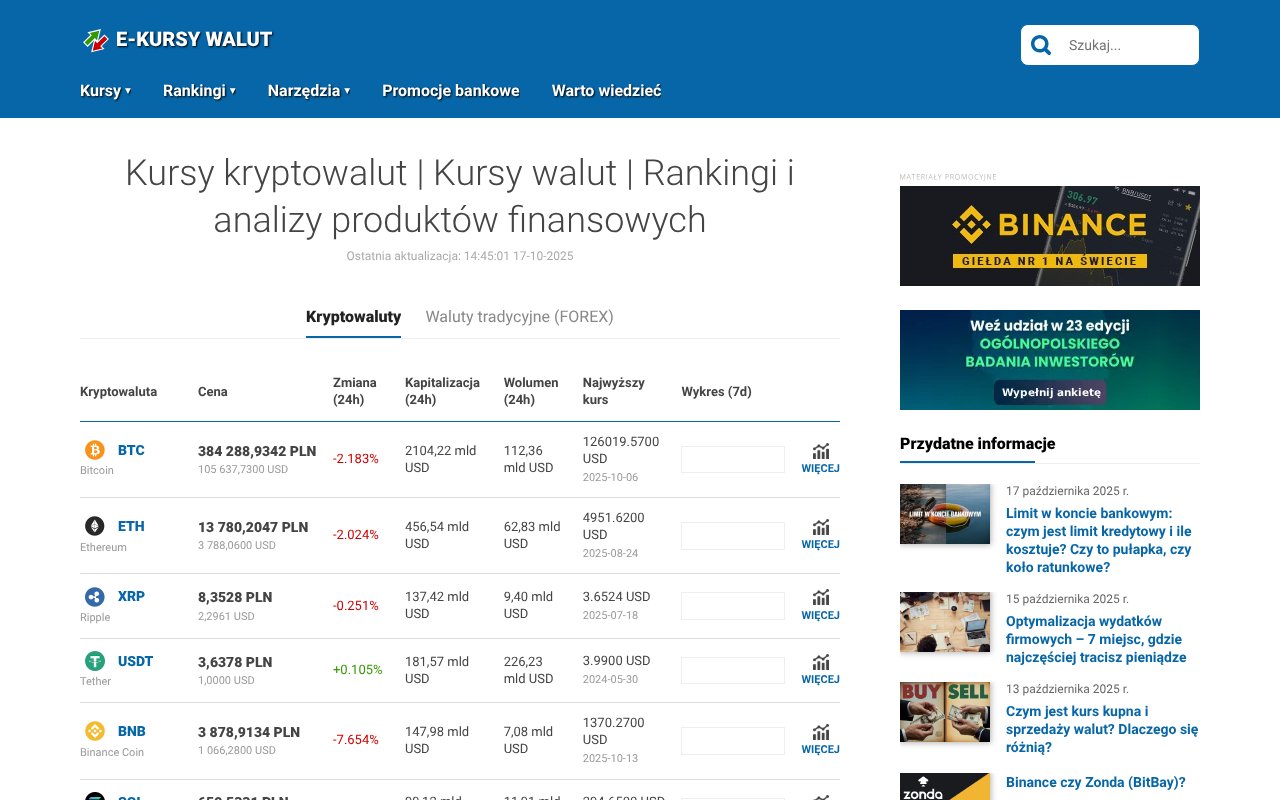Open the chart icon in the Bitcoin row
The image size is (1280, 800).
point(820,451)
